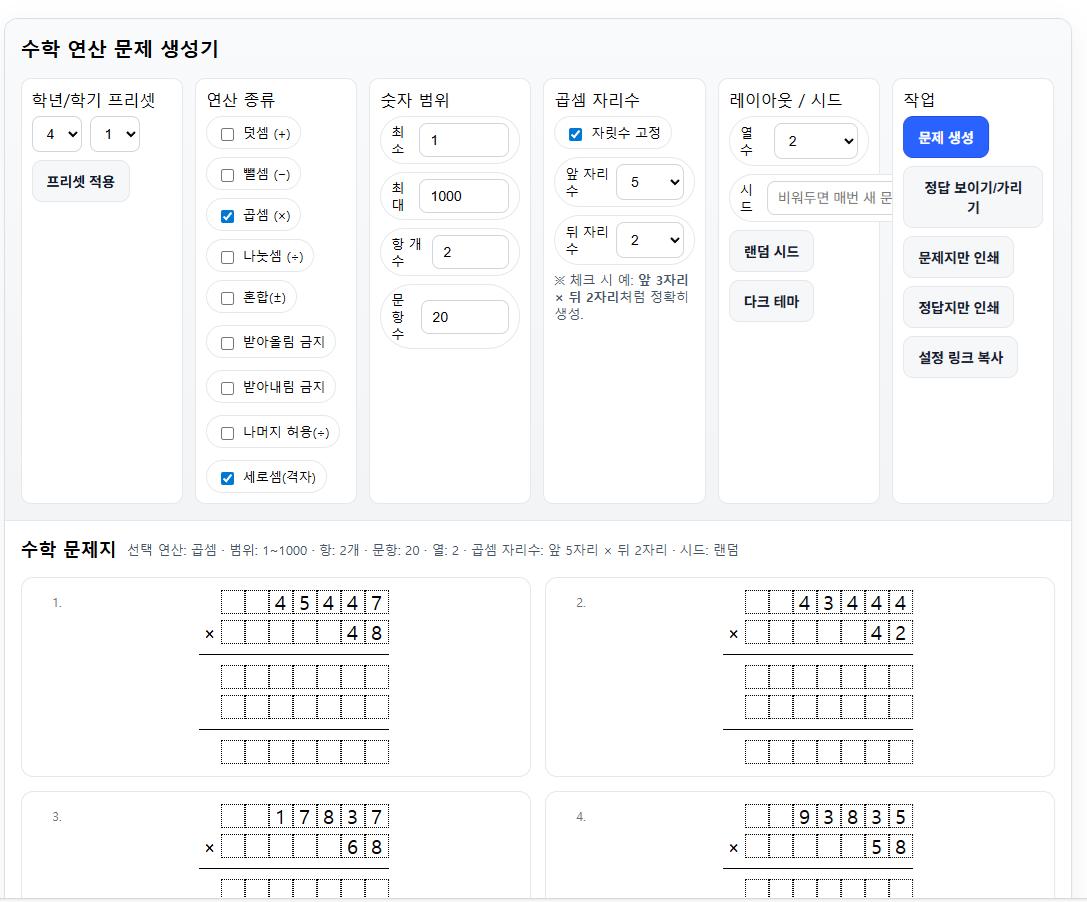Click the blue 문제 생성 button
Viewport: 1087px width, 902px height.
(946, 137)
